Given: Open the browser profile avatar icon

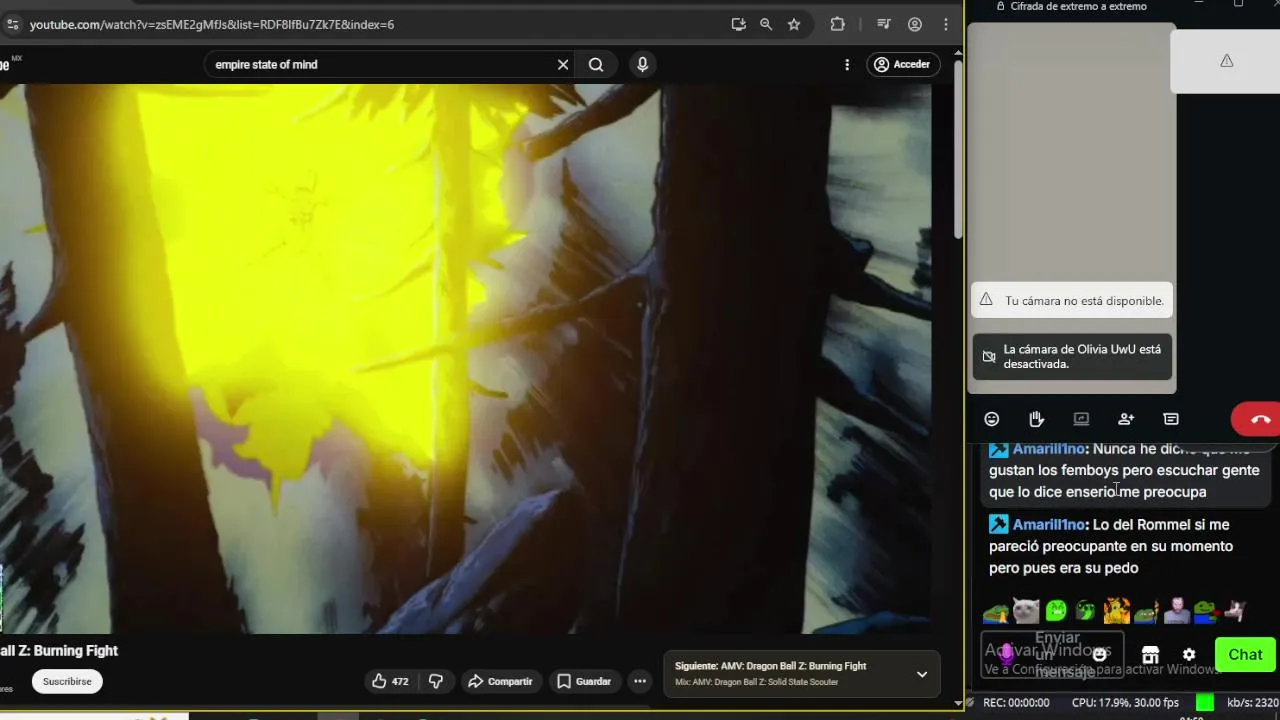Looking at the screenshot, I should tap(915, 24).
